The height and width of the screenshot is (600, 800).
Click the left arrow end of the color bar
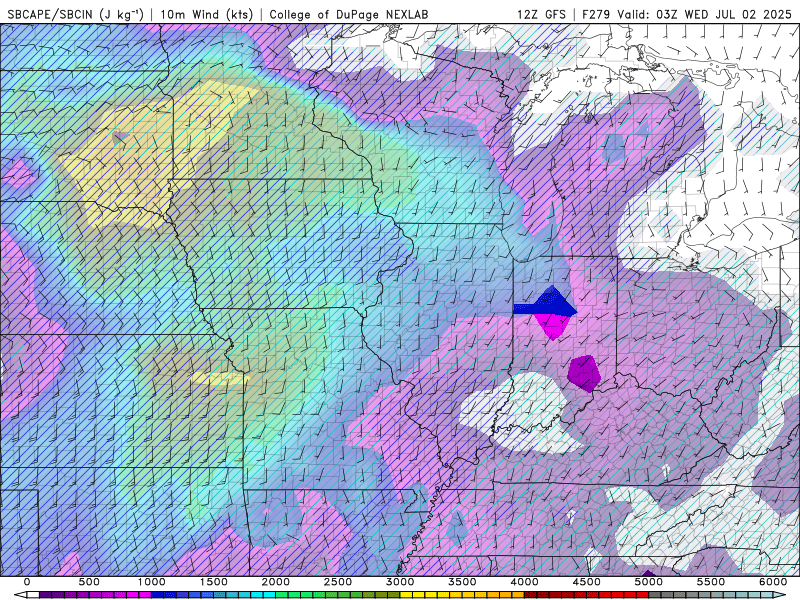pos(20,595)
